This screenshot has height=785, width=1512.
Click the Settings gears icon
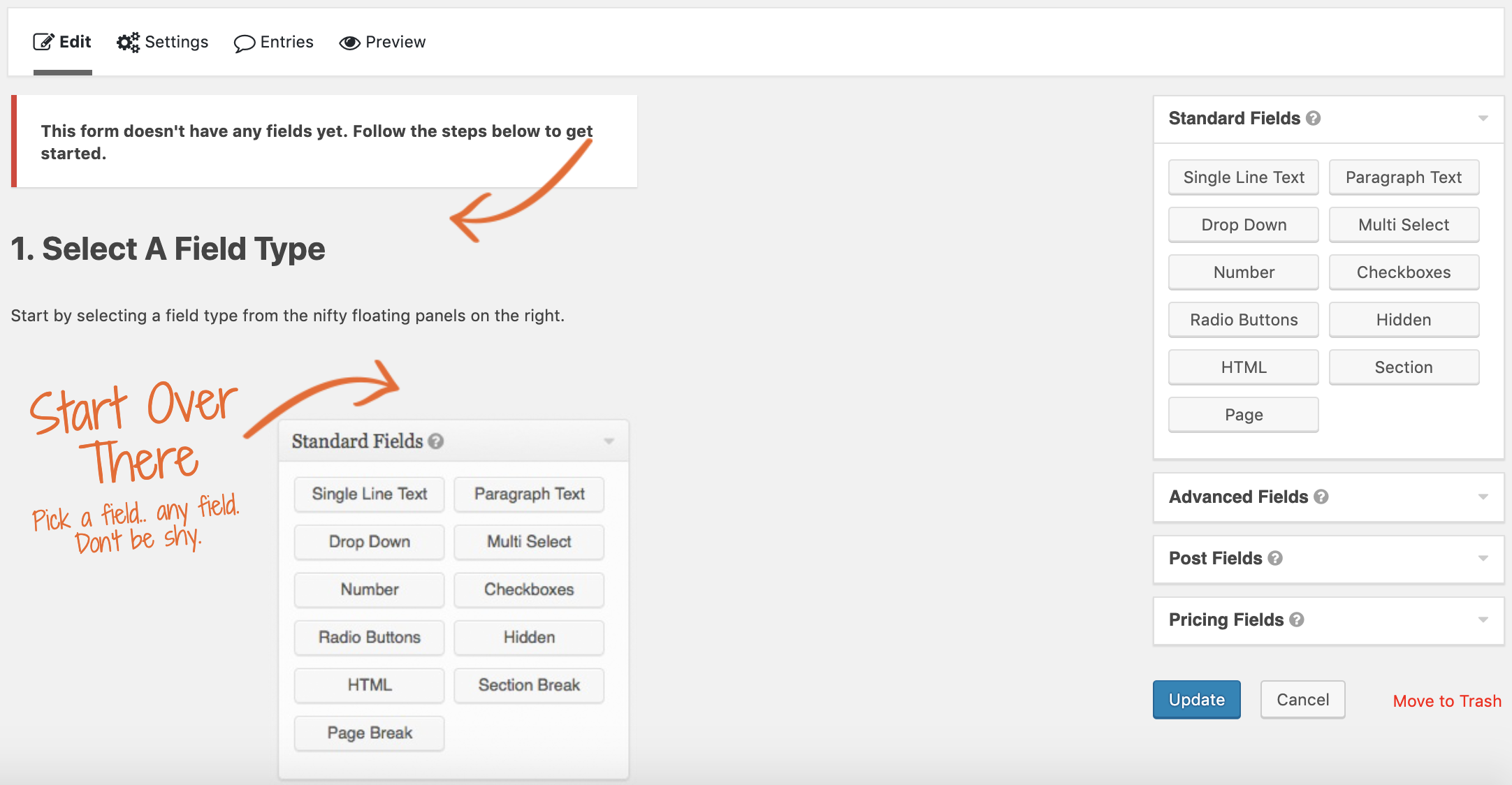(127, 41)
